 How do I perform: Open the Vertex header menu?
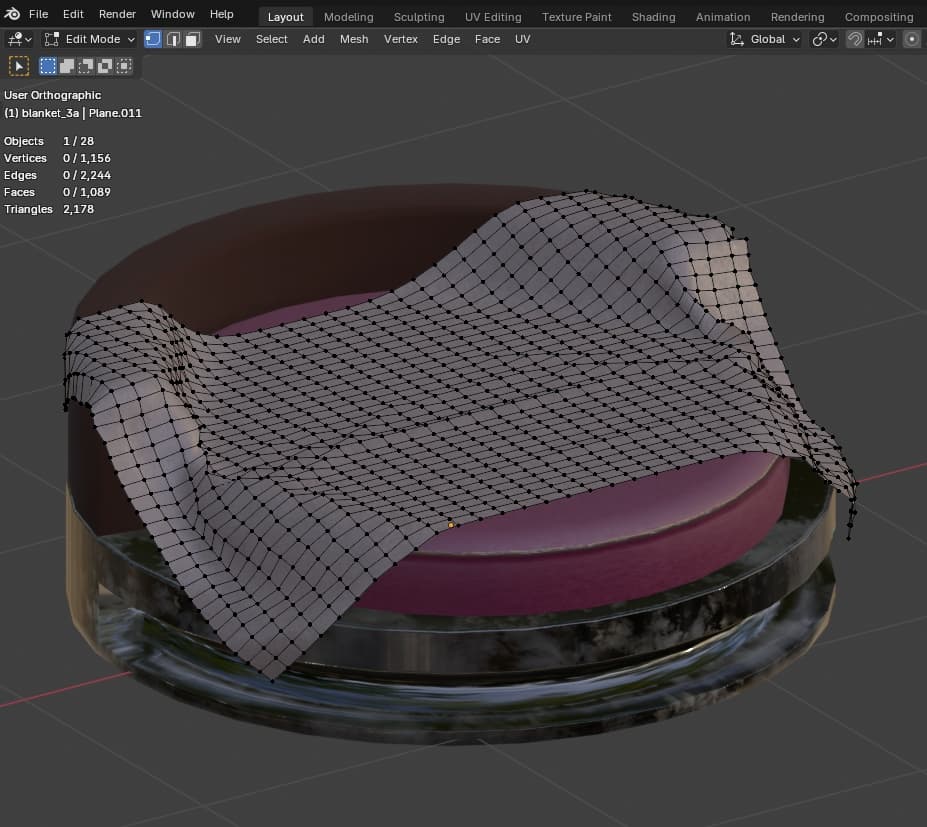coord(401,39)
